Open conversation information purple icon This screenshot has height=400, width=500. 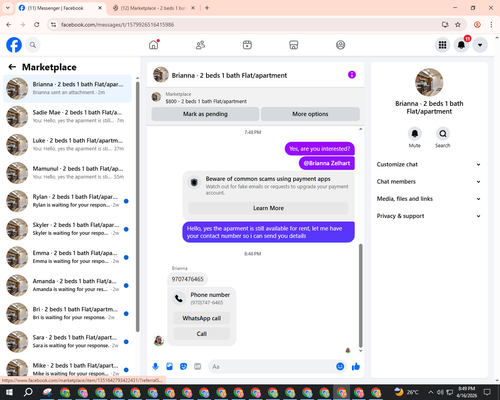click(x=352, y=75)
